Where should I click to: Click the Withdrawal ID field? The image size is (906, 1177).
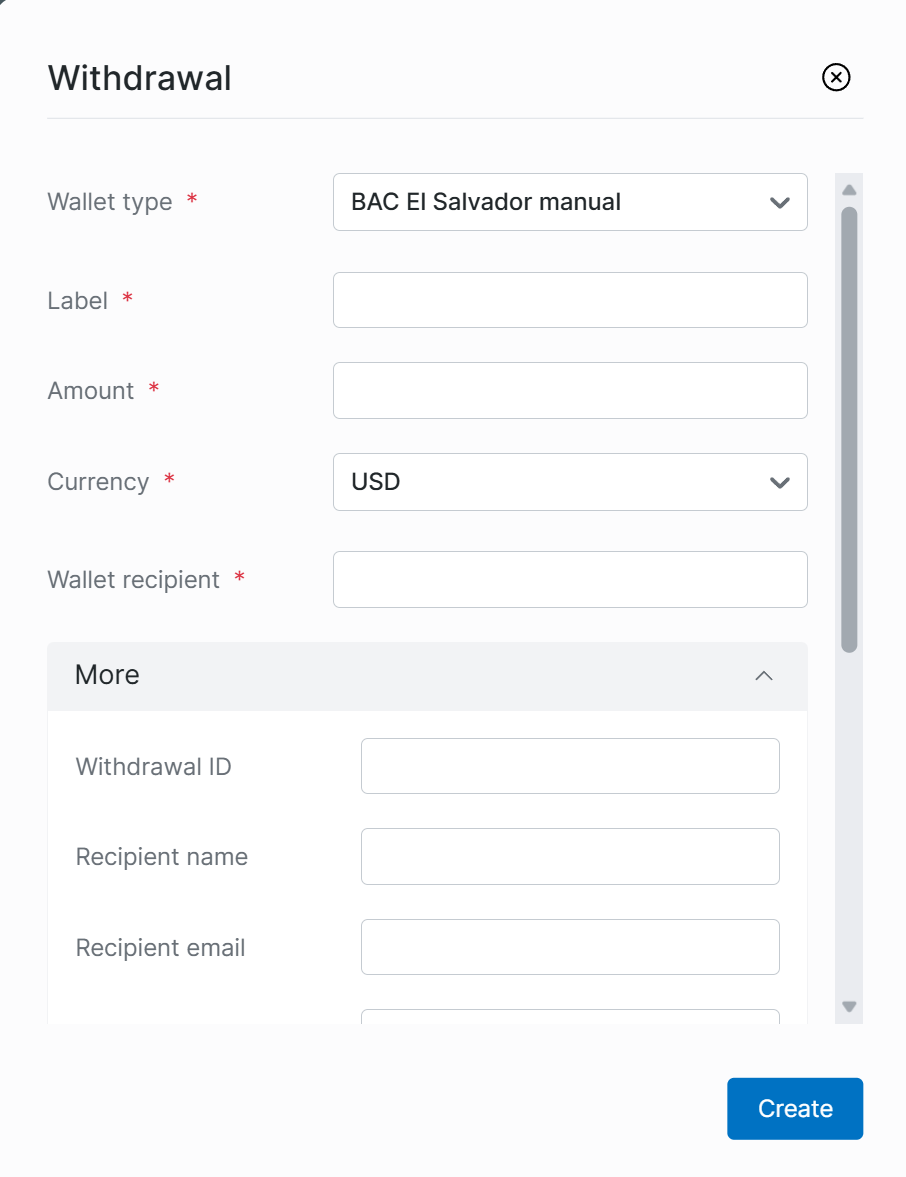[569, 766]
